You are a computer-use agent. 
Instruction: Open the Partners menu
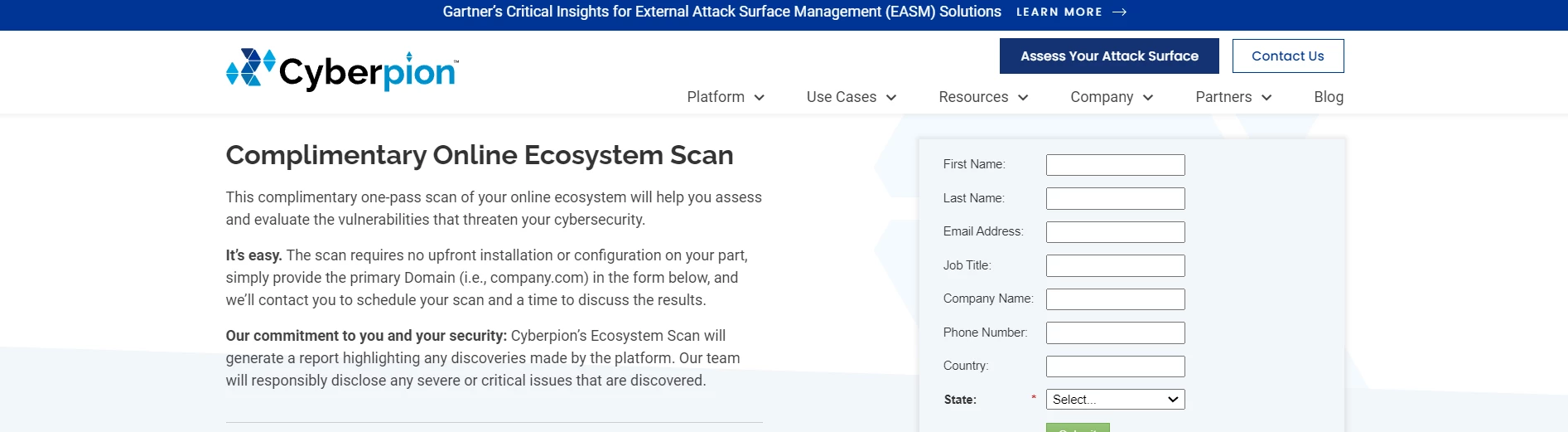(x=1223, y=97)
